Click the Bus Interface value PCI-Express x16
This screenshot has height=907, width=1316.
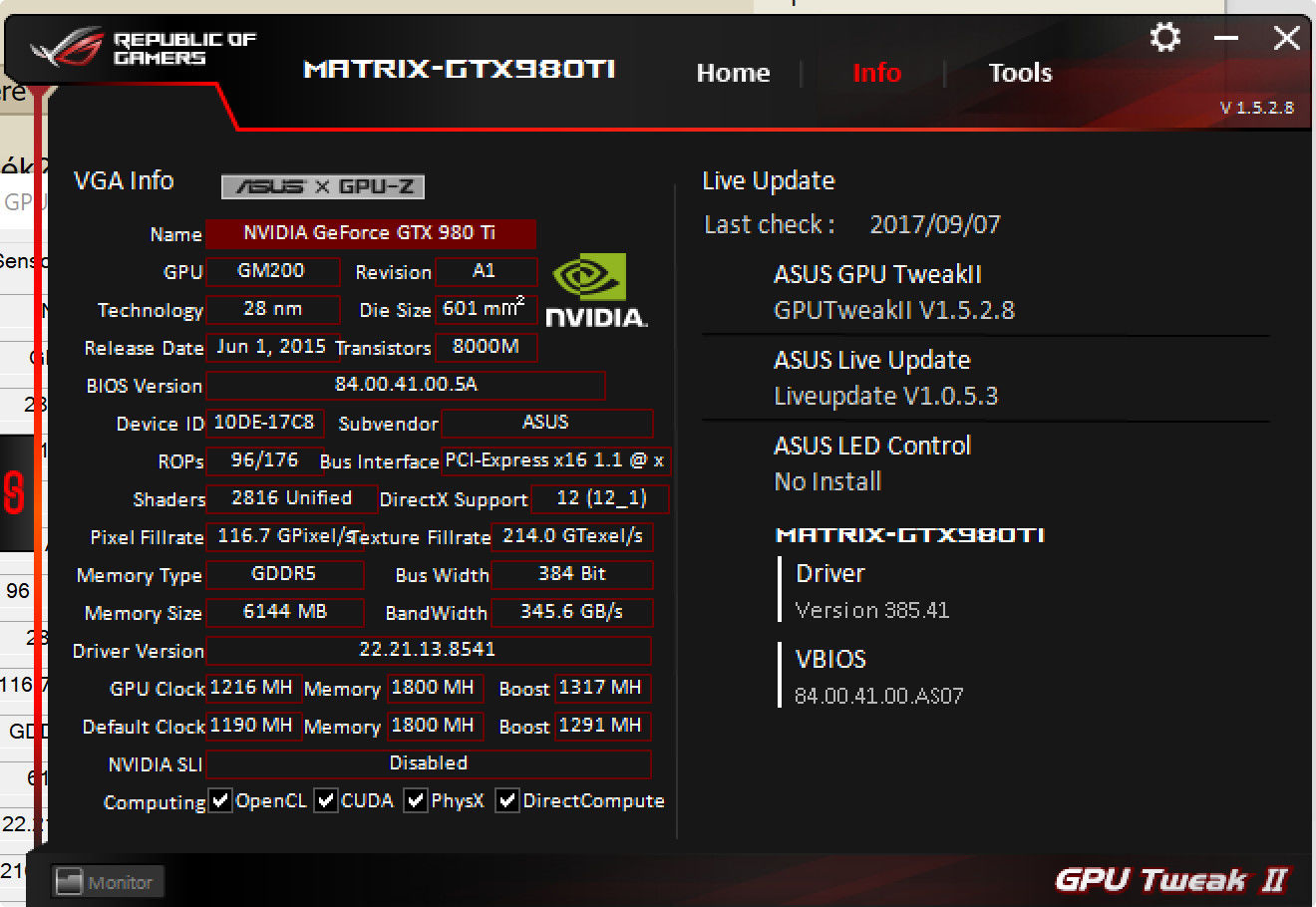(x=554, y=460)
